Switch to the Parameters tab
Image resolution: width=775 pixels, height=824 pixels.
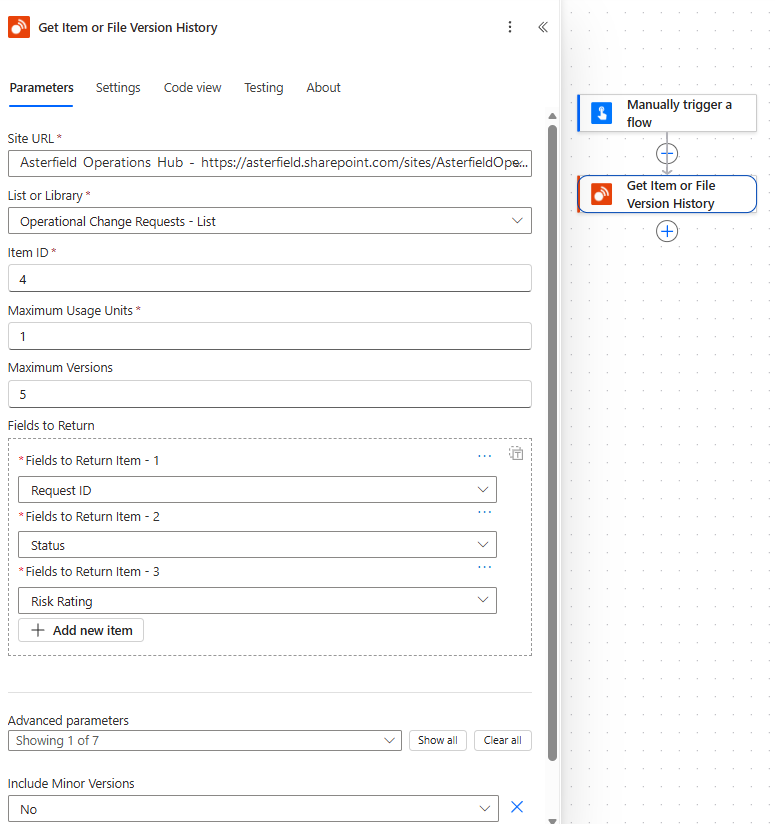(x=42, y=88)
